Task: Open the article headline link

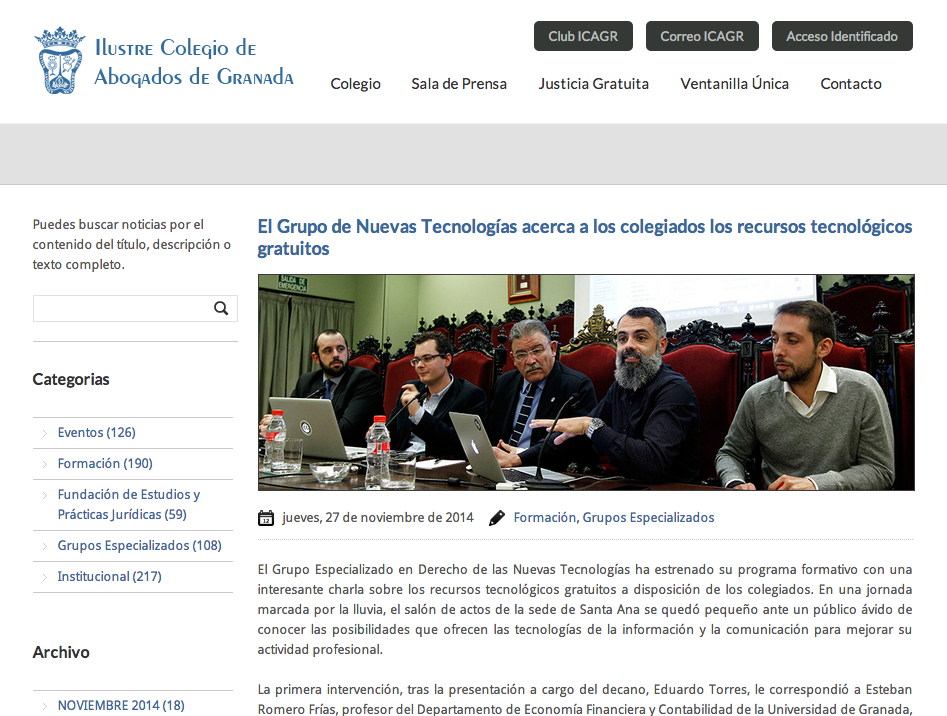Action: (x=585, y=237)
